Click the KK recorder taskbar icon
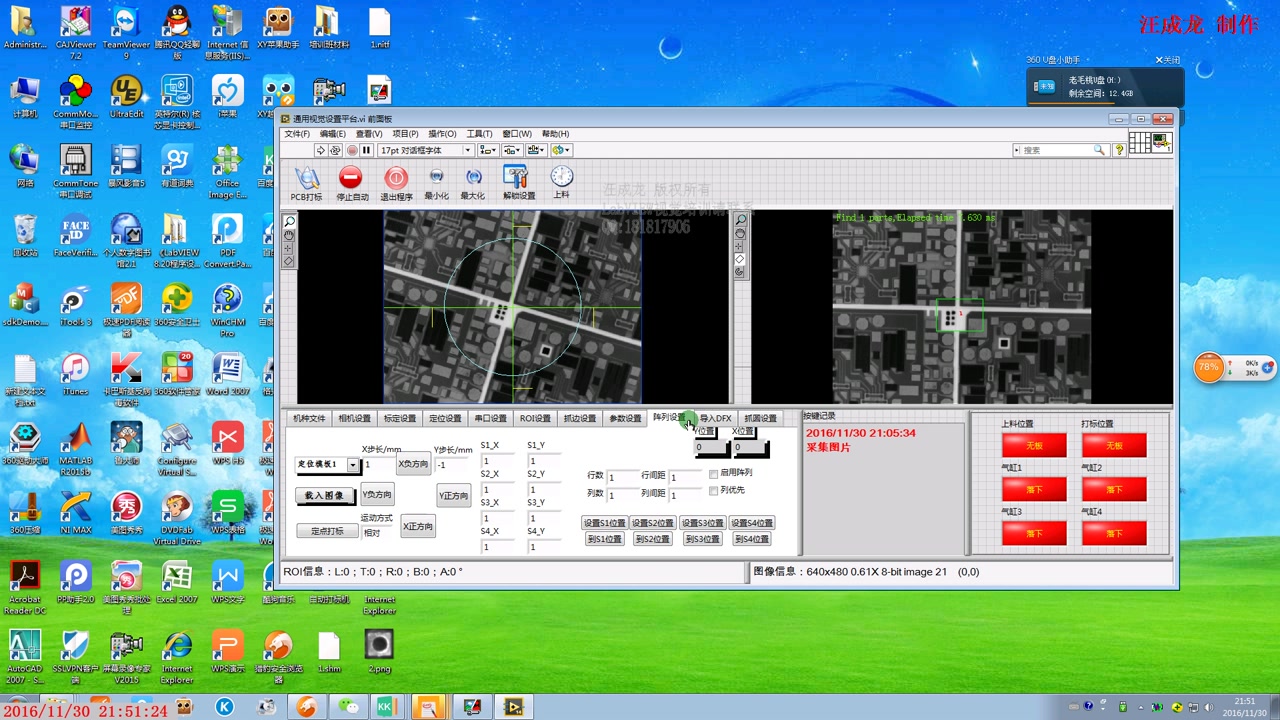The image size is (1280, 720). pos(386,707)
